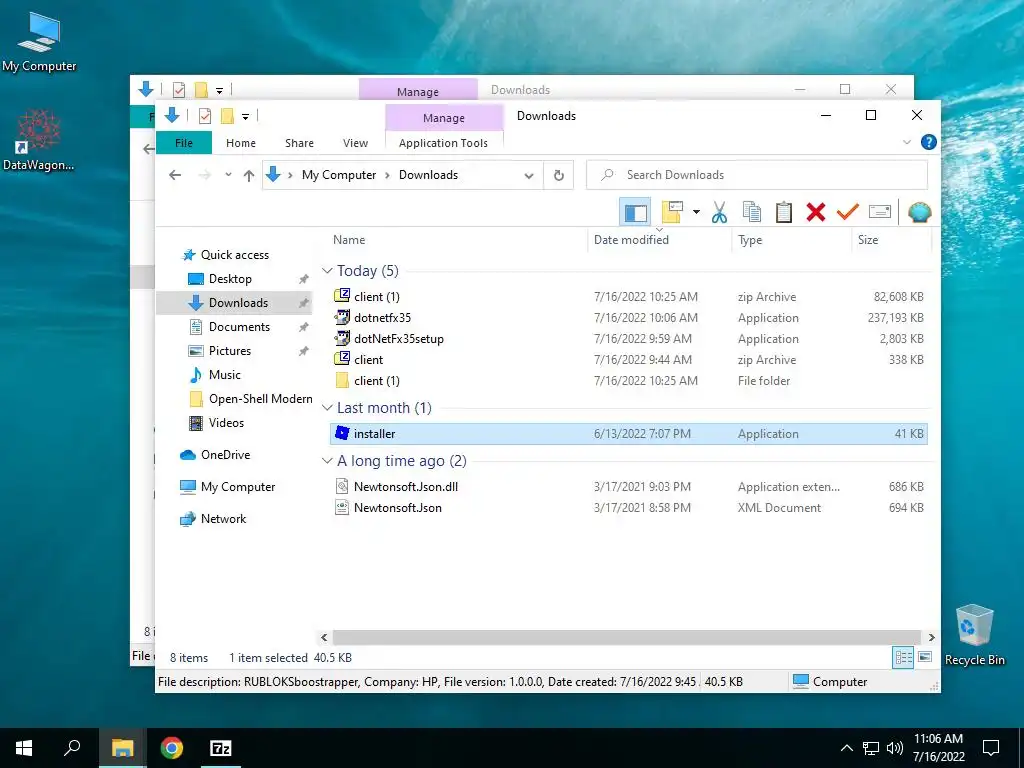This screenshot has height=768, width=1024.
Task: Unpin Downloads using its pin icon
Action: point(304,303)
